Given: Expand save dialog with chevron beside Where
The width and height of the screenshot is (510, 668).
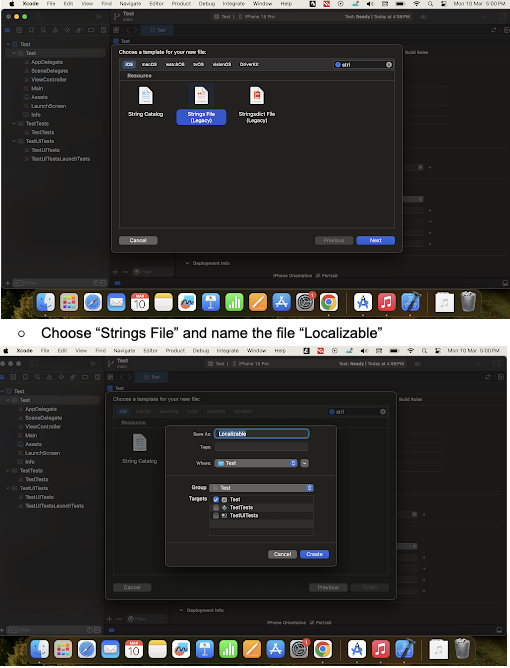Looking at the screenshot, I should coord(305,463).
